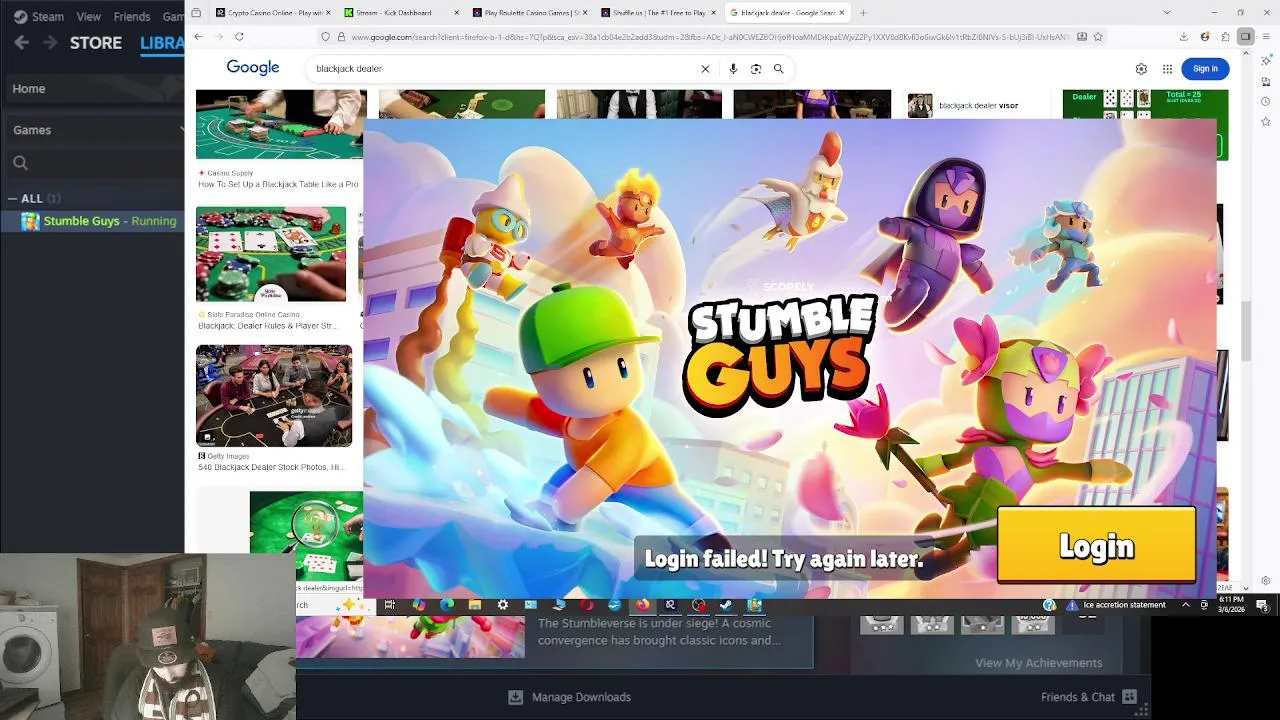Click the Google Sign in button
This screenshot has width=1280, height=720.
coord(1205,68)
